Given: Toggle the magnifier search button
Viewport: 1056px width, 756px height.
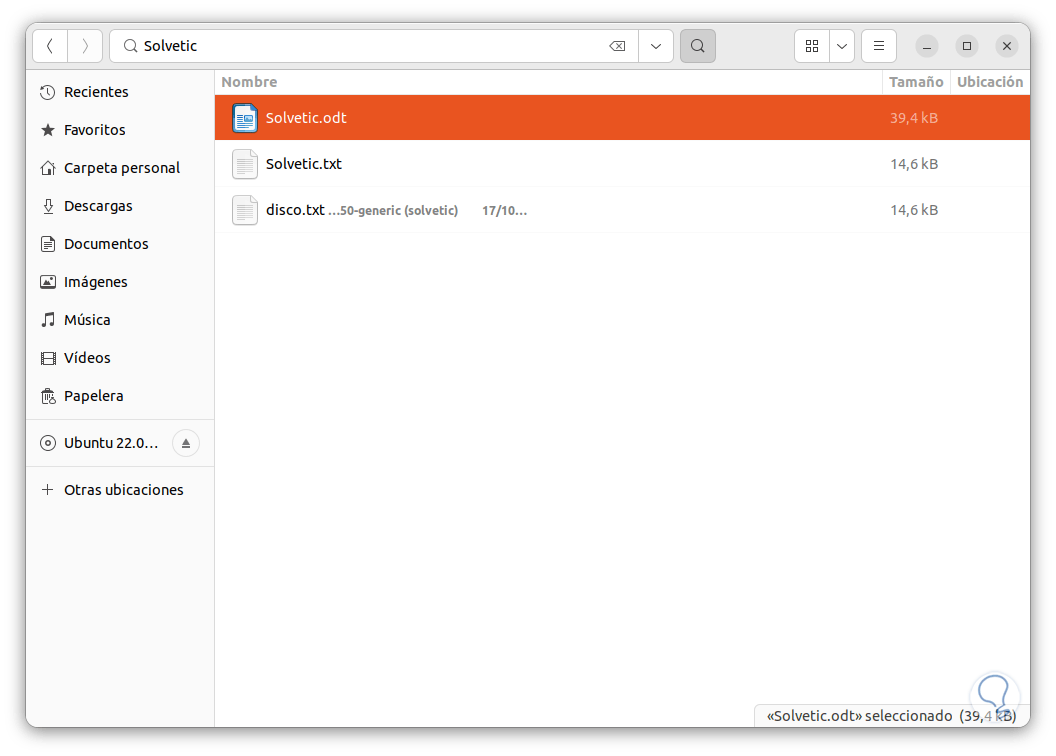Looking at the screenshot, I should tap(698, 46).
